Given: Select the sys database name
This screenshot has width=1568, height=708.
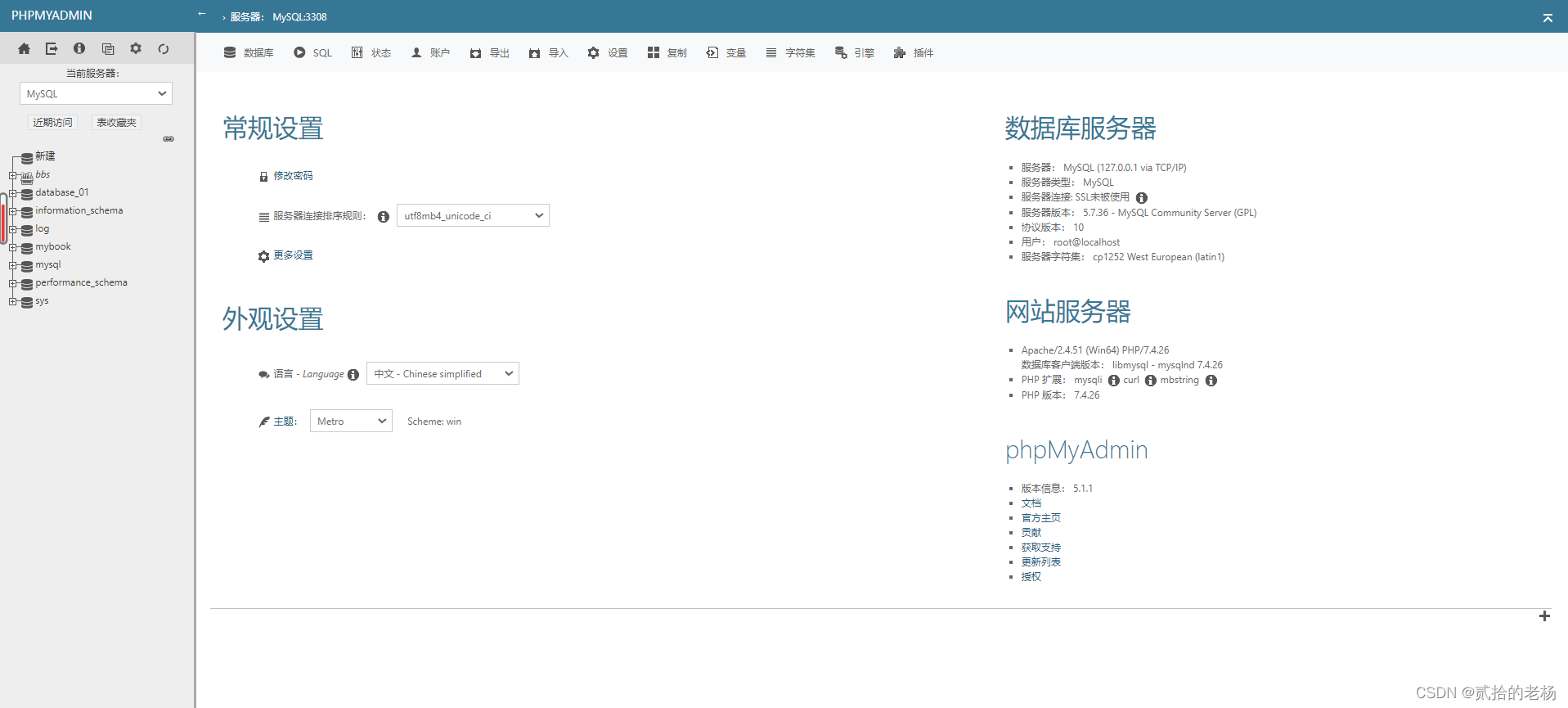Looking at the screenshot, I should point(42,300).
